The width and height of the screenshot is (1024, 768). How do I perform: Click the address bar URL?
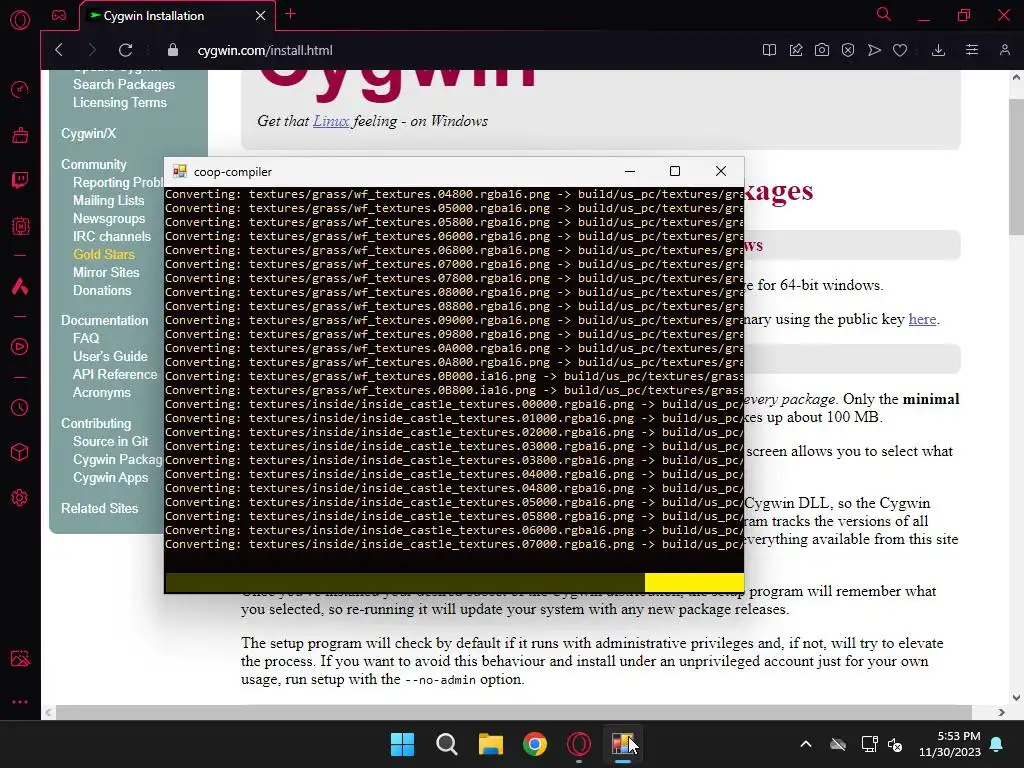coord(265,50)
